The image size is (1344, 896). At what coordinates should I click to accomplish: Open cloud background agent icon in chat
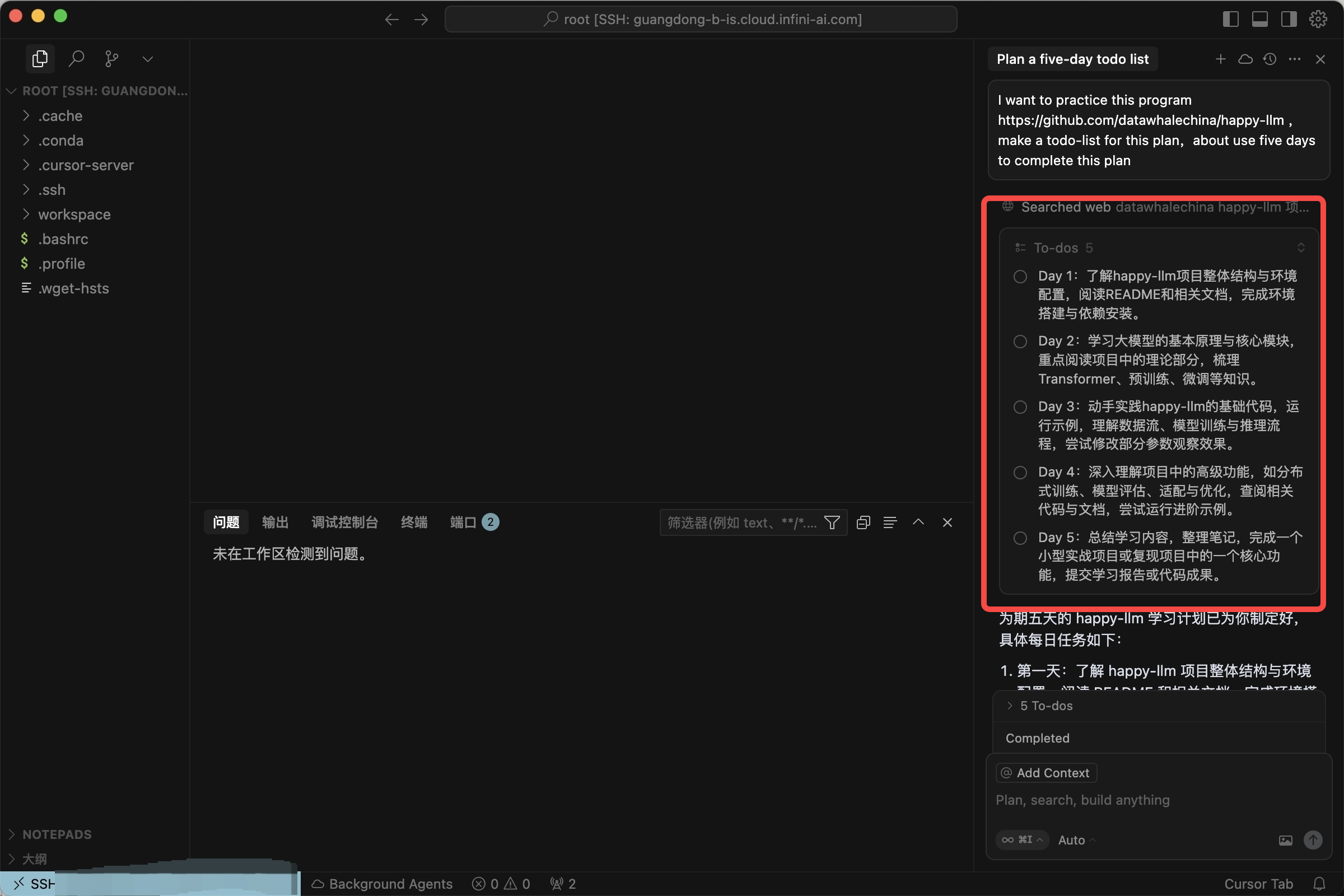coord(1245,59)
